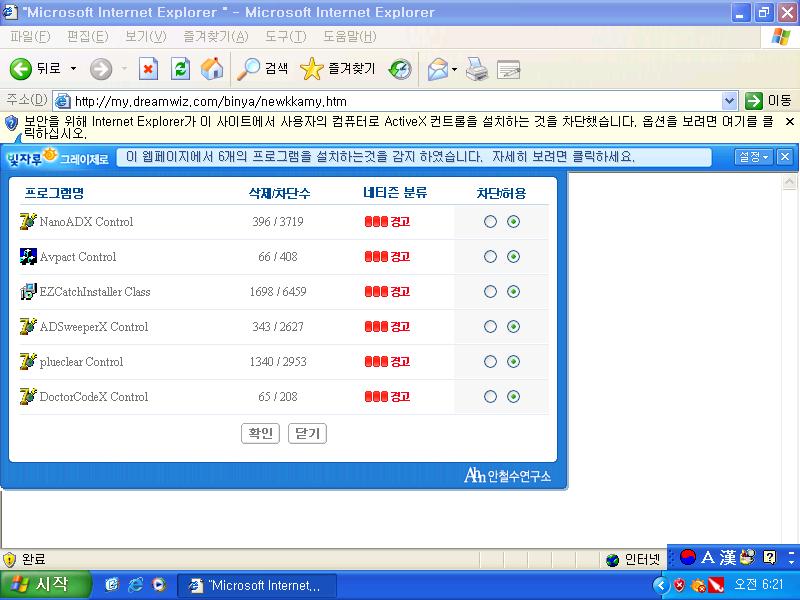Close the panel with the 닫기 button
The width and height of the screenshot is (800, 600).
307,433
